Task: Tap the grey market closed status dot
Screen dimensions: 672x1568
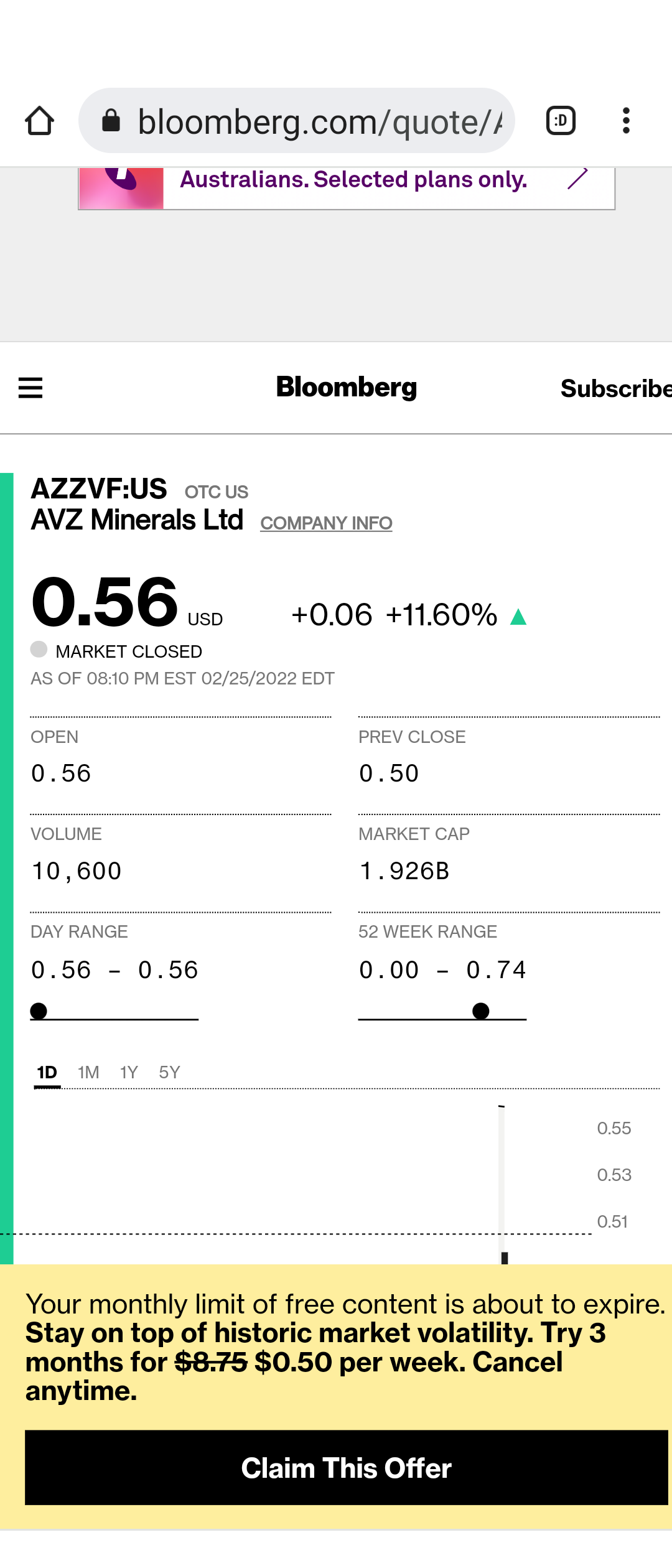Action: tap(39, 650)
